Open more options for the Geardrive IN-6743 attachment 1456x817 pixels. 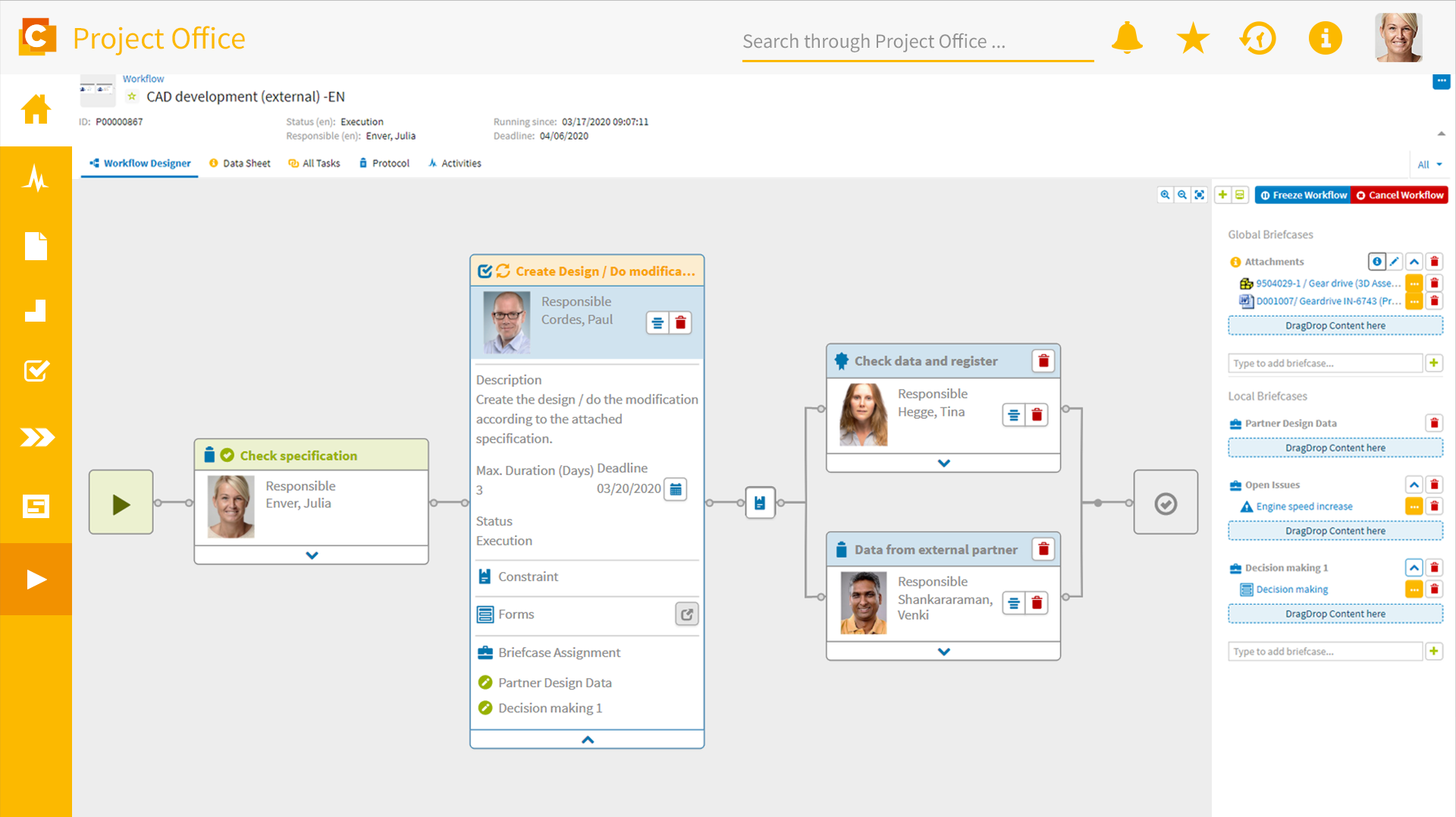[x=1414, y=300]
